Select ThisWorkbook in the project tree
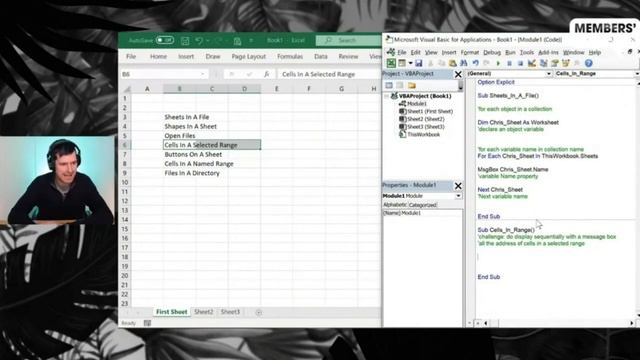 coord(420,134)
